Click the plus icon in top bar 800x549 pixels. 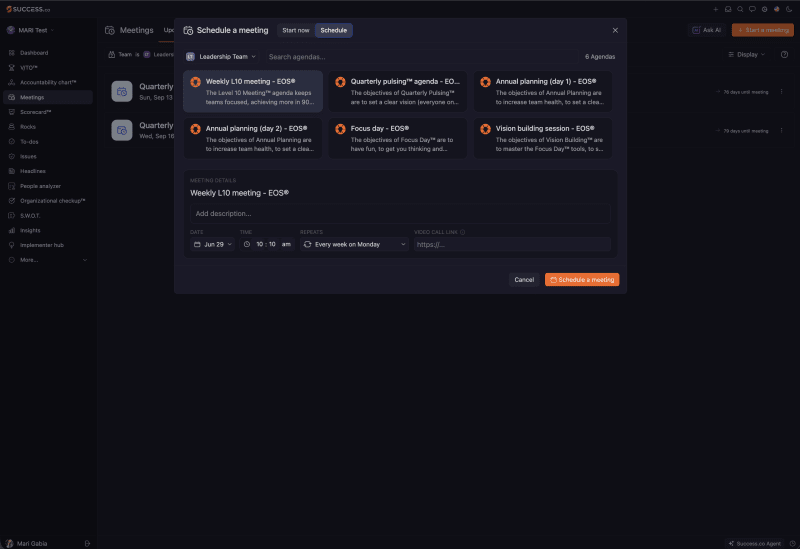[x=715, y=9]
